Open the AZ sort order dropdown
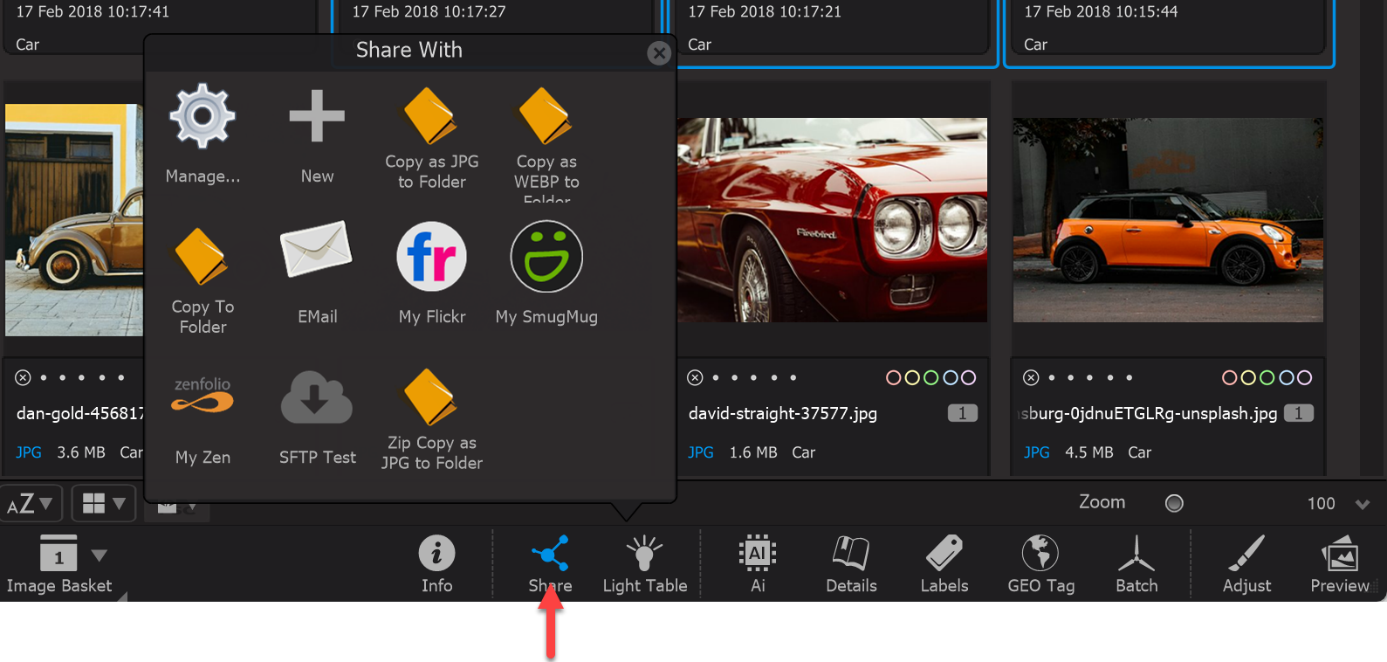 31,504
